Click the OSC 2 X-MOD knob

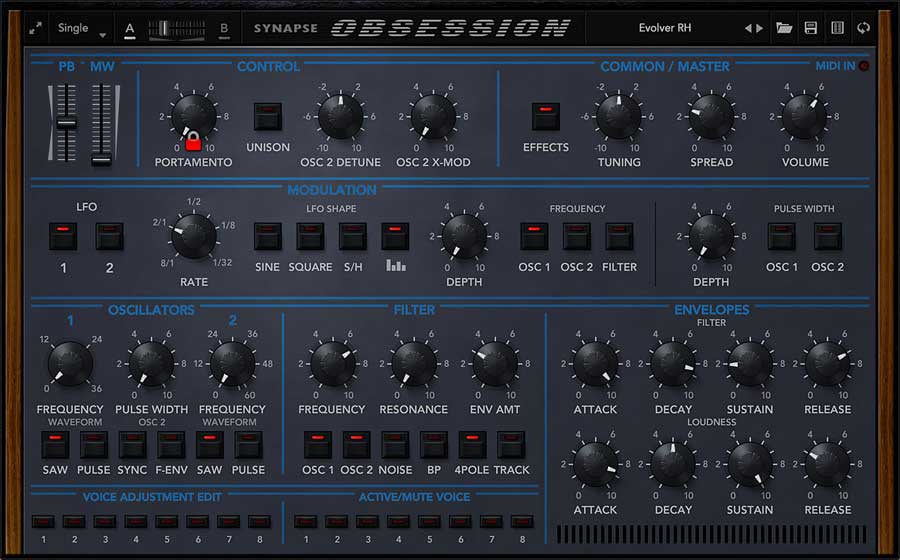tap(433, 116)
